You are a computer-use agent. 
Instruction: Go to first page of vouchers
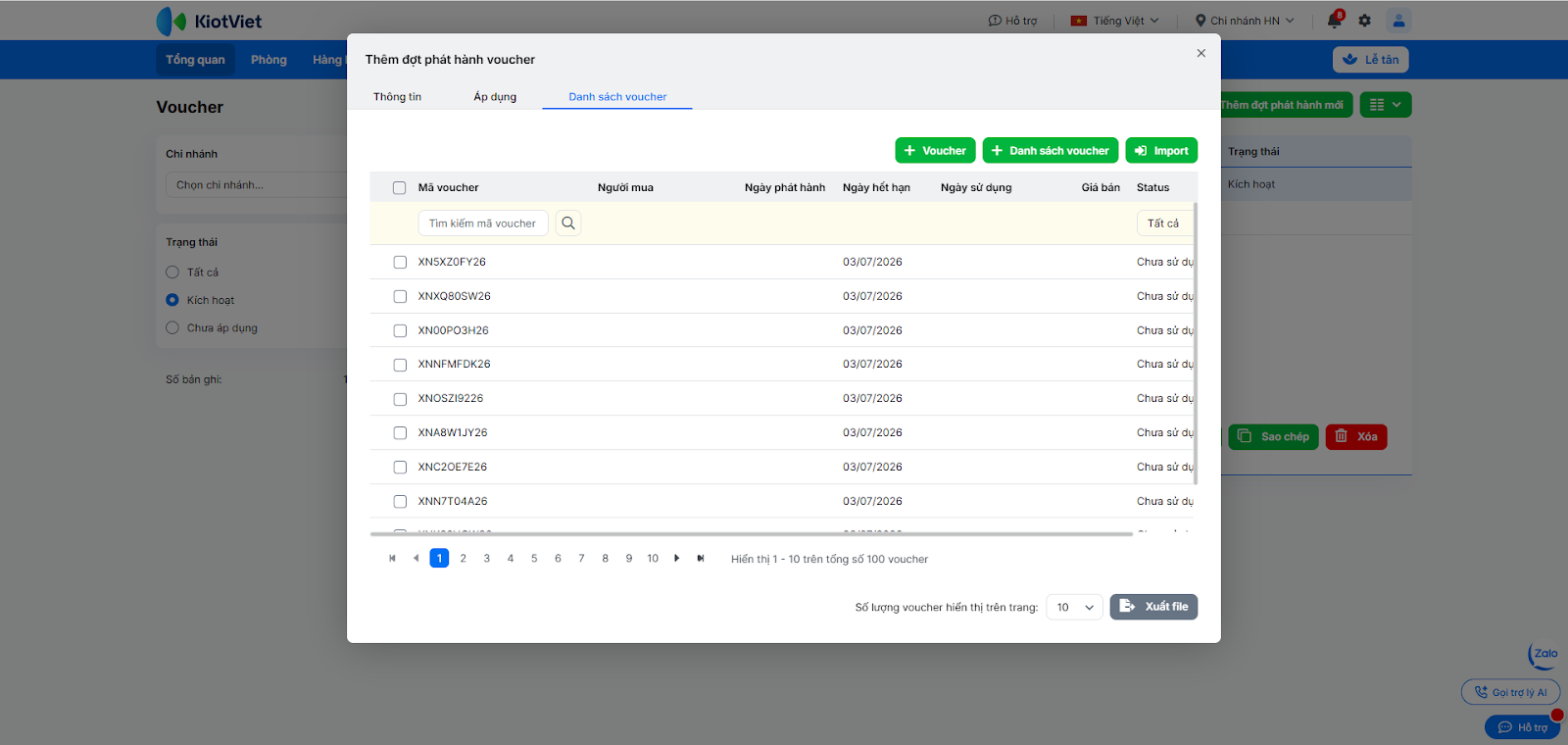coord(392,559)
